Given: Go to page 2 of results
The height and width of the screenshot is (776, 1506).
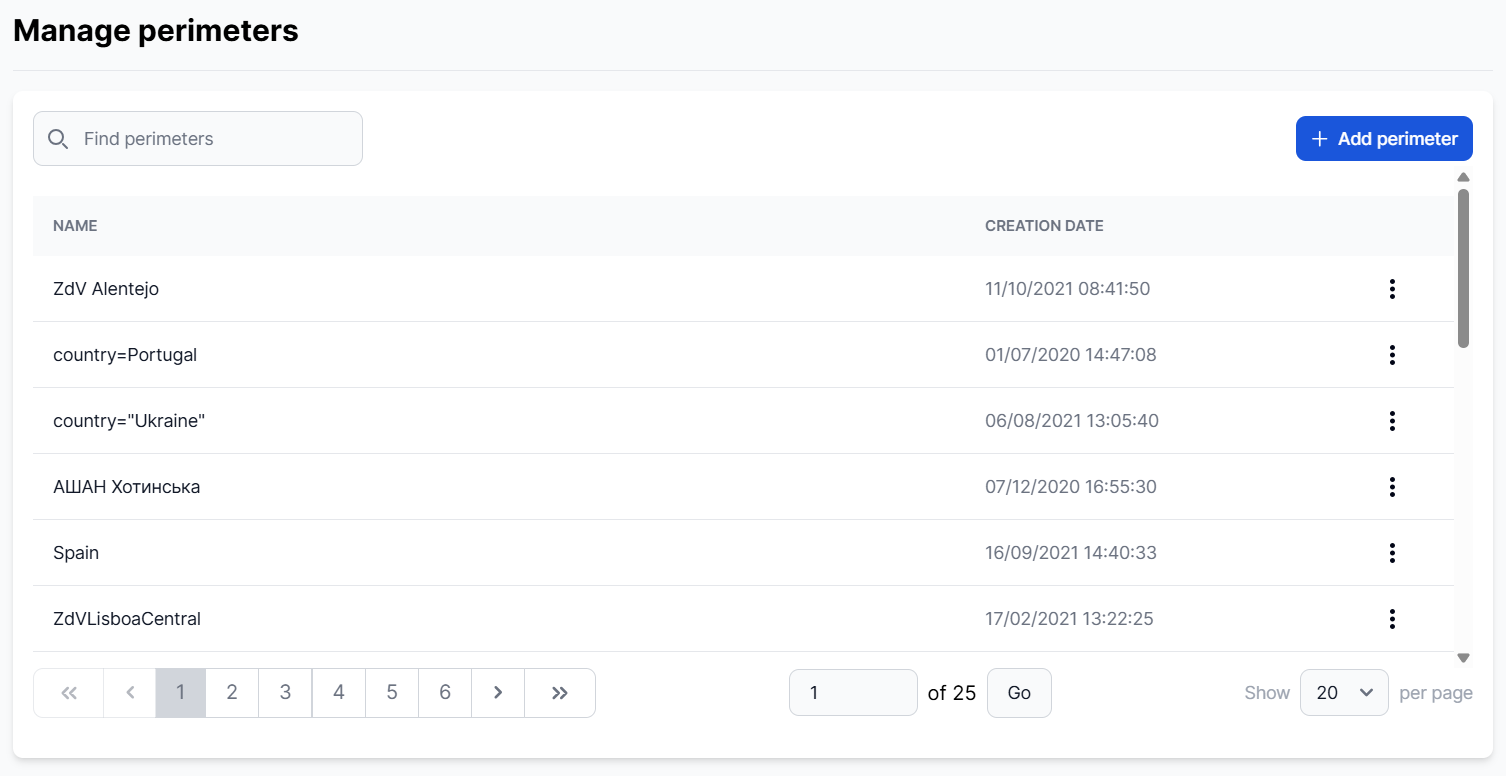Looking at the screenshot, I should [x=232, y=693].
